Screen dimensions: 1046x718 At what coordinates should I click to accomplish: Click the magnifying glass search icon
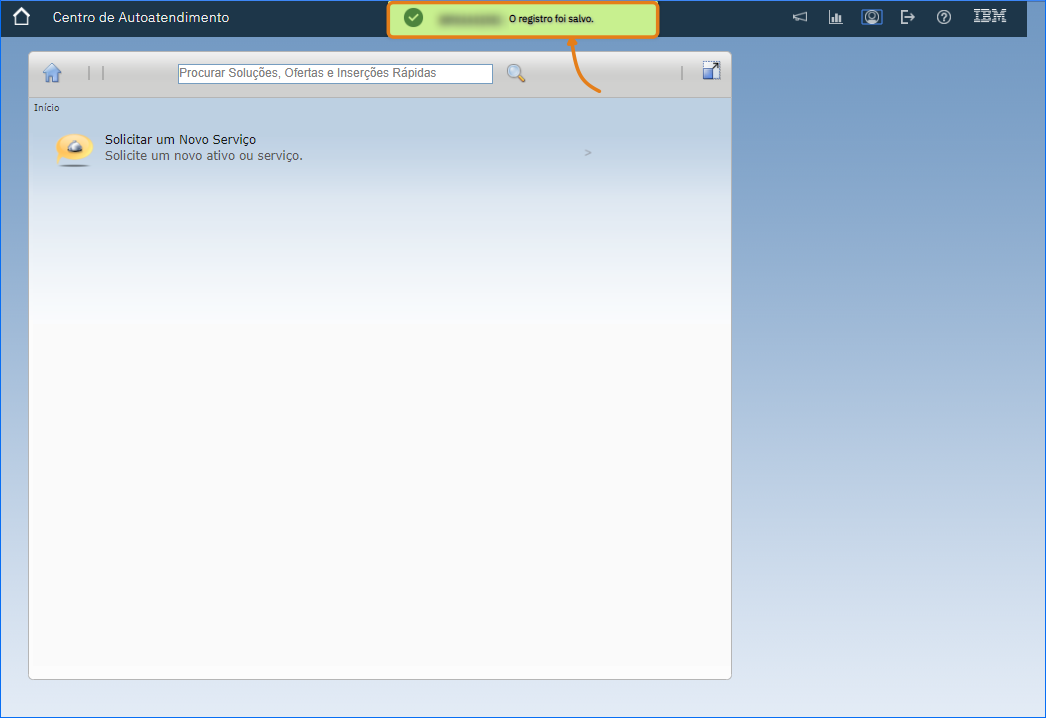pos(516,73)
